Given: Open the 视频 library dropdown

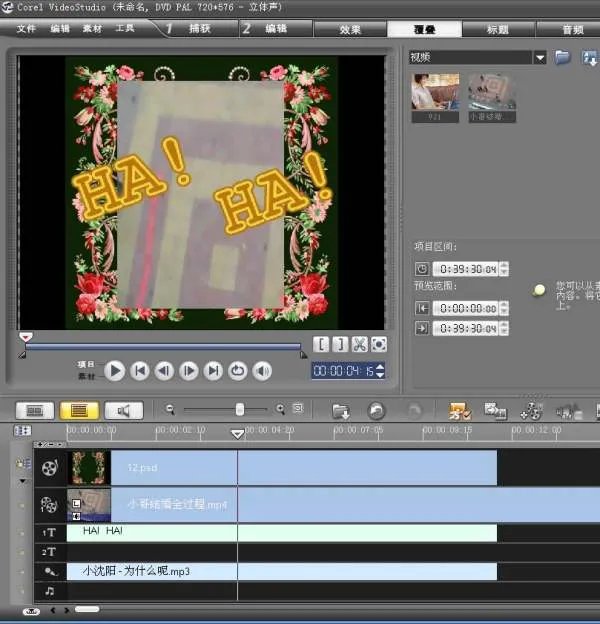Looking at the screenshot, I should 540,58.
